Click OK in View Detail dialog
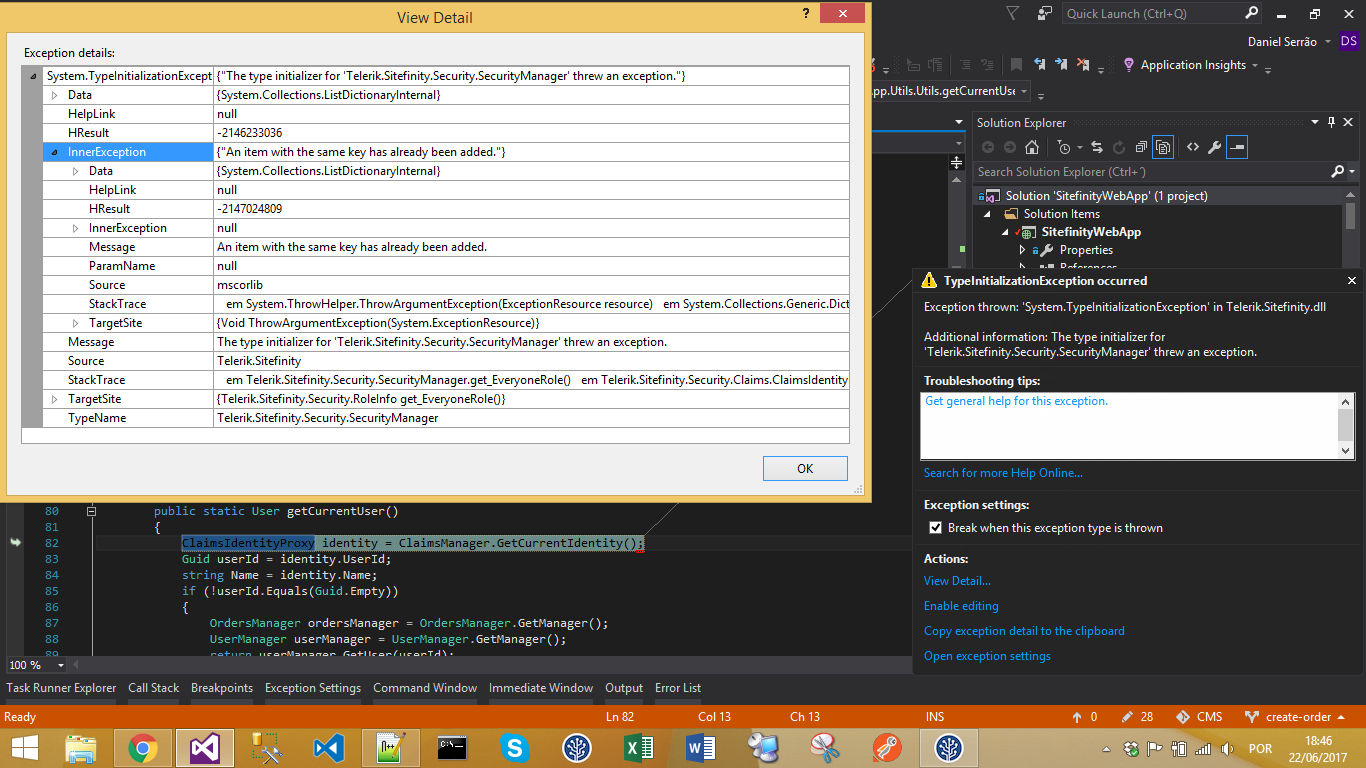The height and width of the screenshot is (768, 1366). click(x=805, y=468)
